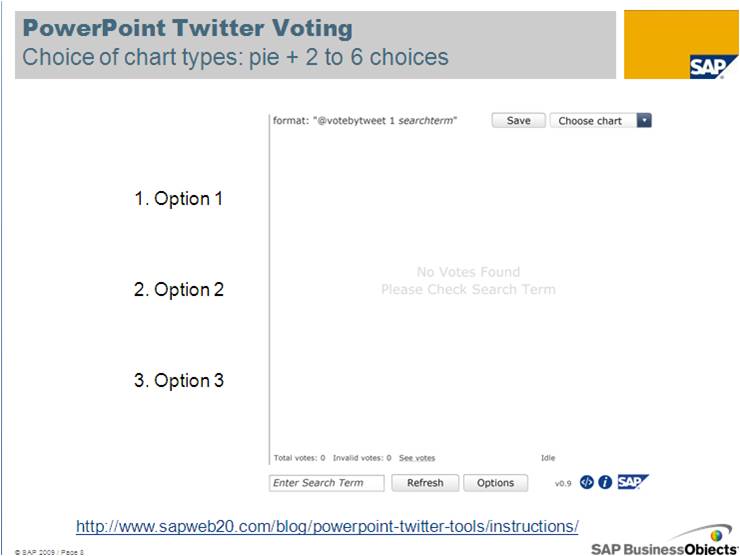
Task: Click the See votes link
Action: coord(417,458)
